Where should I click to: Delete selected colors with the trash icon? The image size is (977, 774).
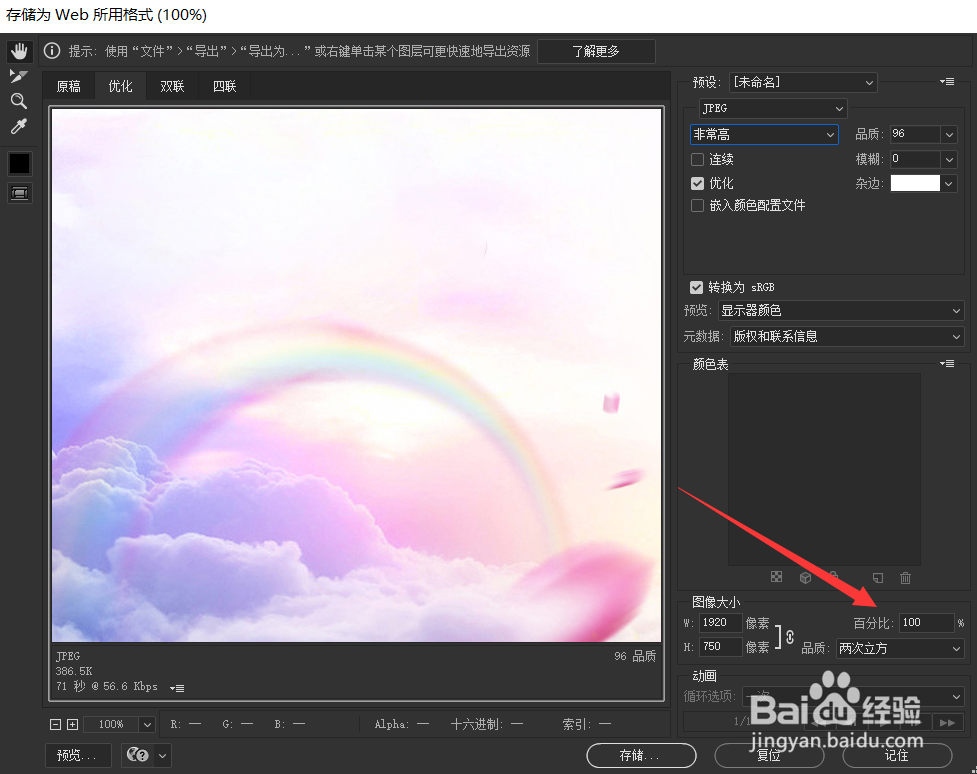click(905, 578)
